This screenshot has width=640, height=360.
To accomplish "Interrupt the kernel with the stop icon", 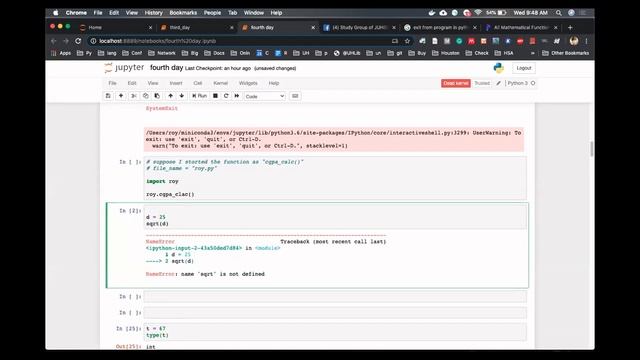I will pos(216,96).
